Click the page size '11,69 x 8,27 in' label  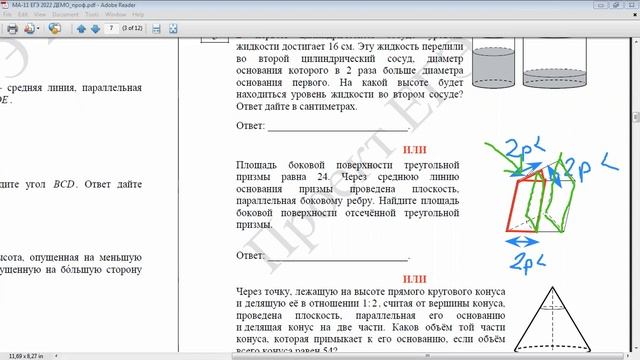[x=26, y=356]
